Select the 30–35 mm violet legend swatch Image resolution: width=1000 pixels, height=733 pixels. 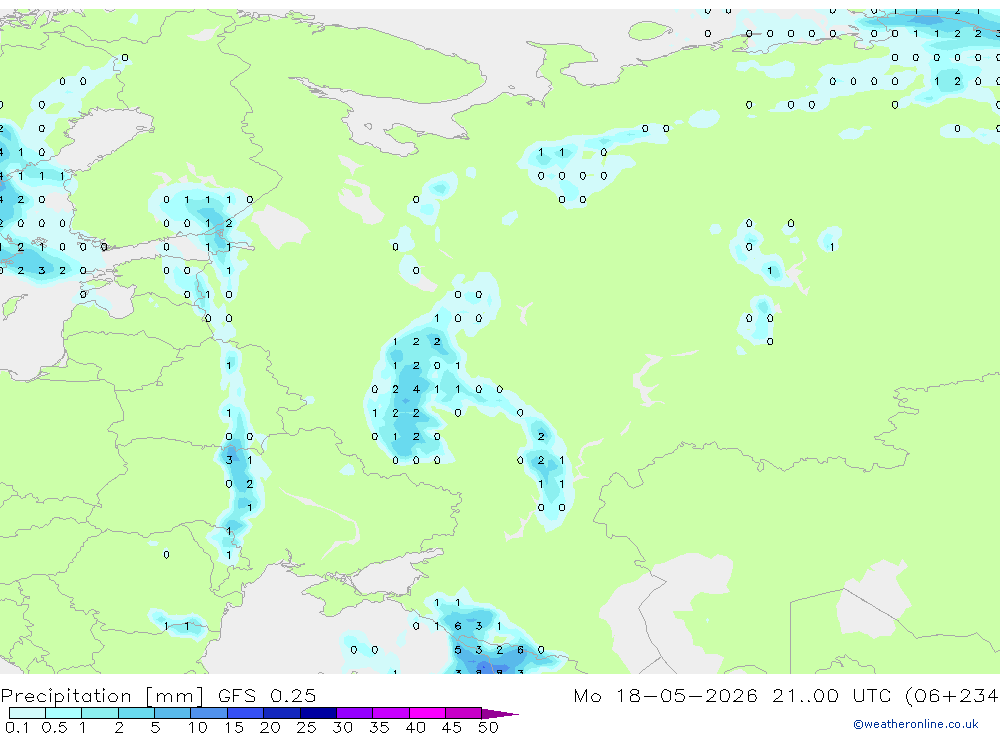[x=355, y=713]
